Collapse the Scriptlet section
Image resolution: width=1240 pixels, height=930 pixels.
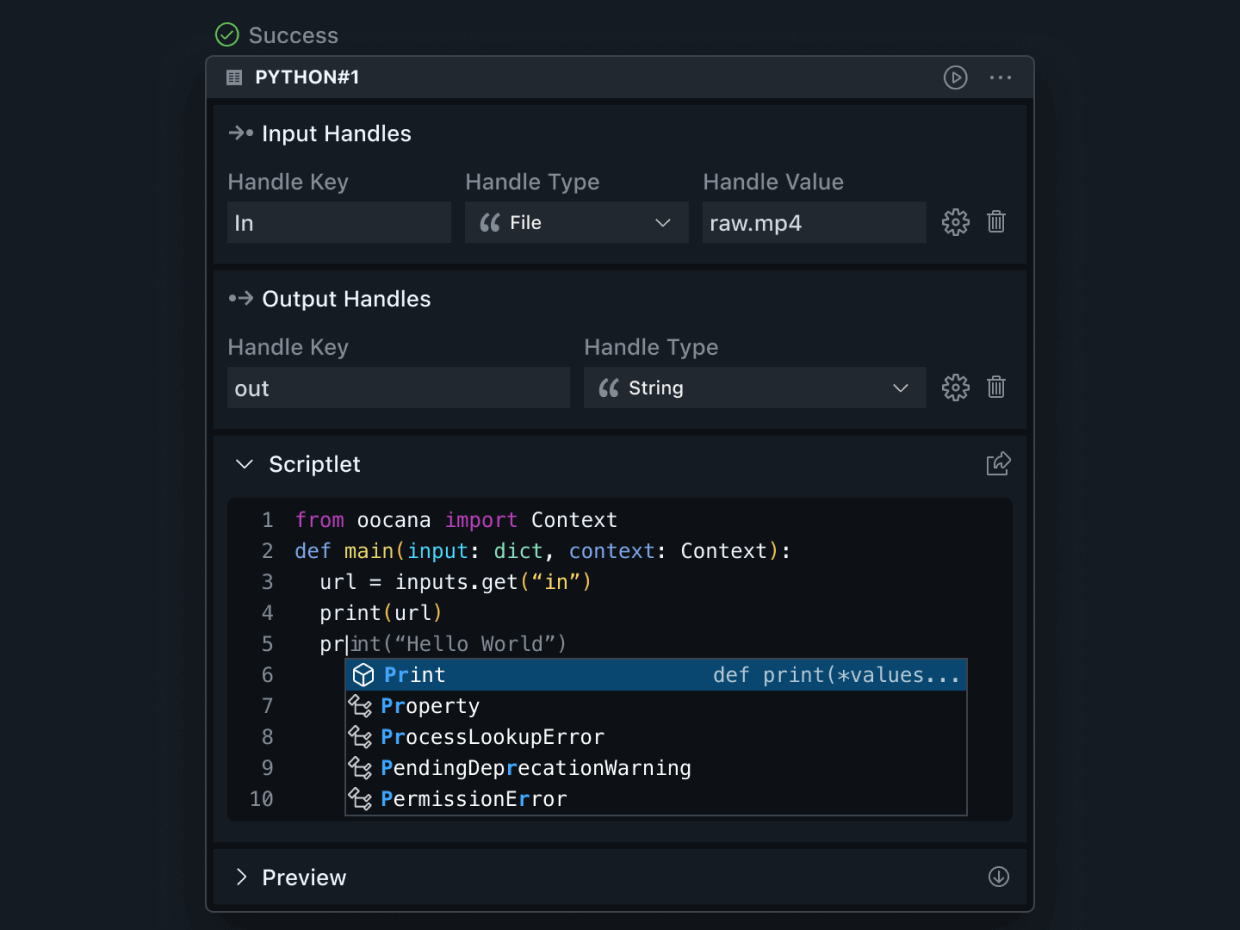pyautogui.click(x=243, y=464)
